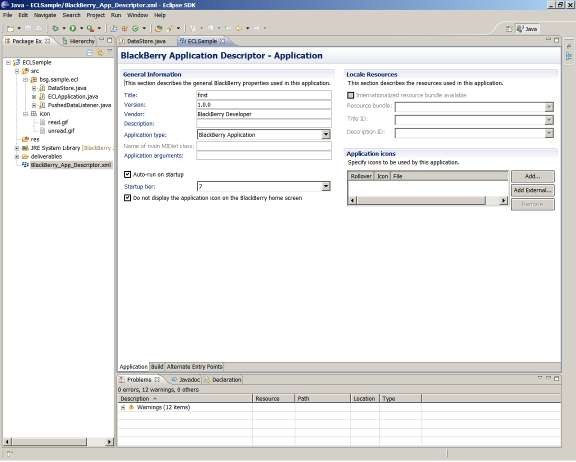Click the Add... button for icons
The image size is (576, 462).
(533, 176)
